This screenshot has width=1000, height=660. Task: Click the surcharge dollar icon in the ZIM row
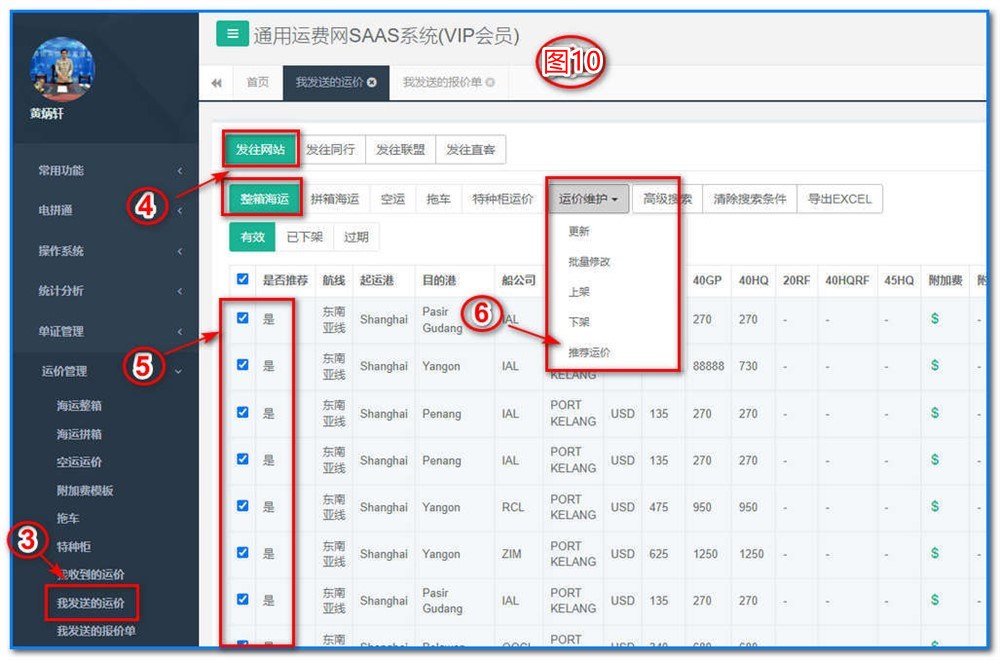pyautogui.click(x=935, y=553)
